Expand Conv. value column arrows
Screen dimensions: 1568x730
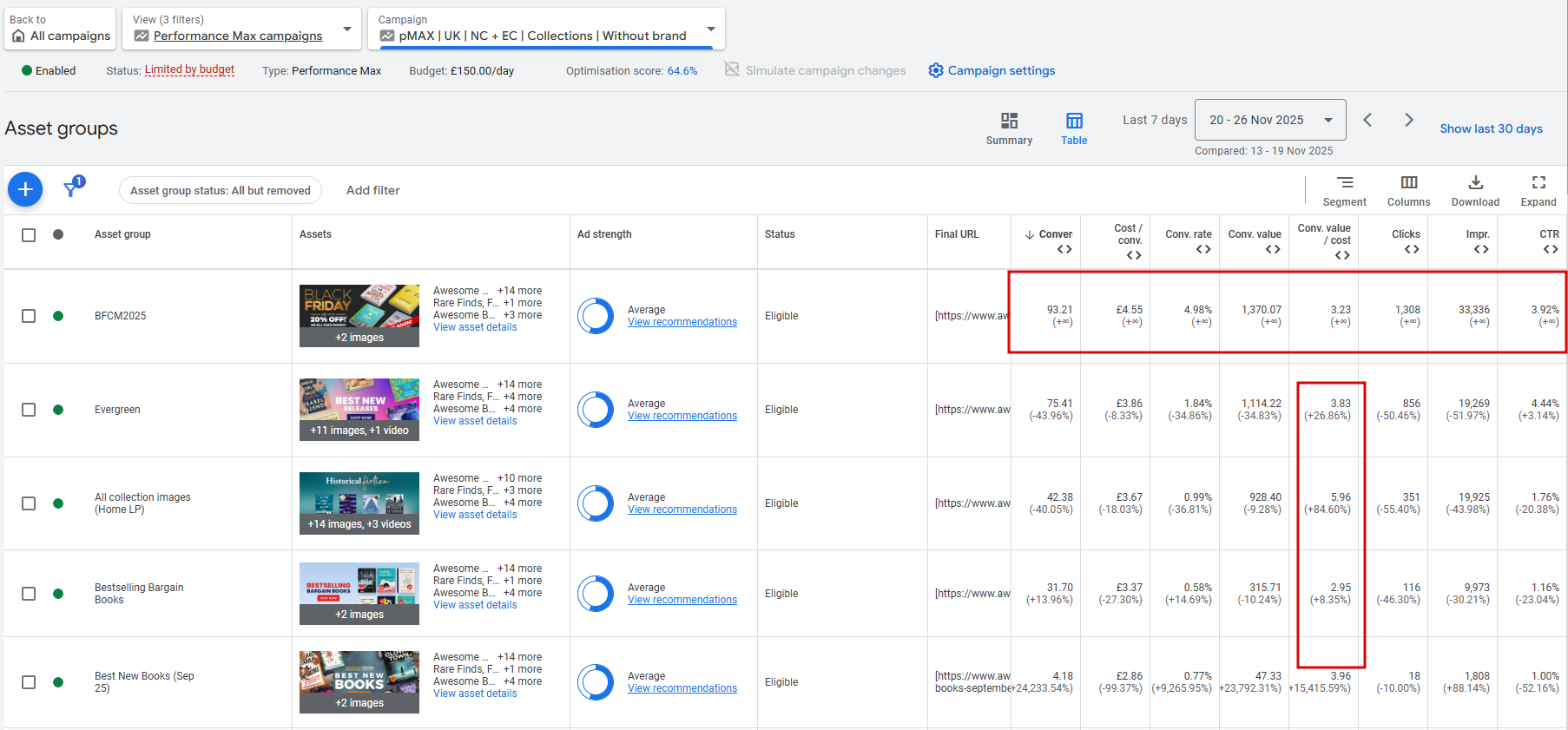click(1273, 249)
